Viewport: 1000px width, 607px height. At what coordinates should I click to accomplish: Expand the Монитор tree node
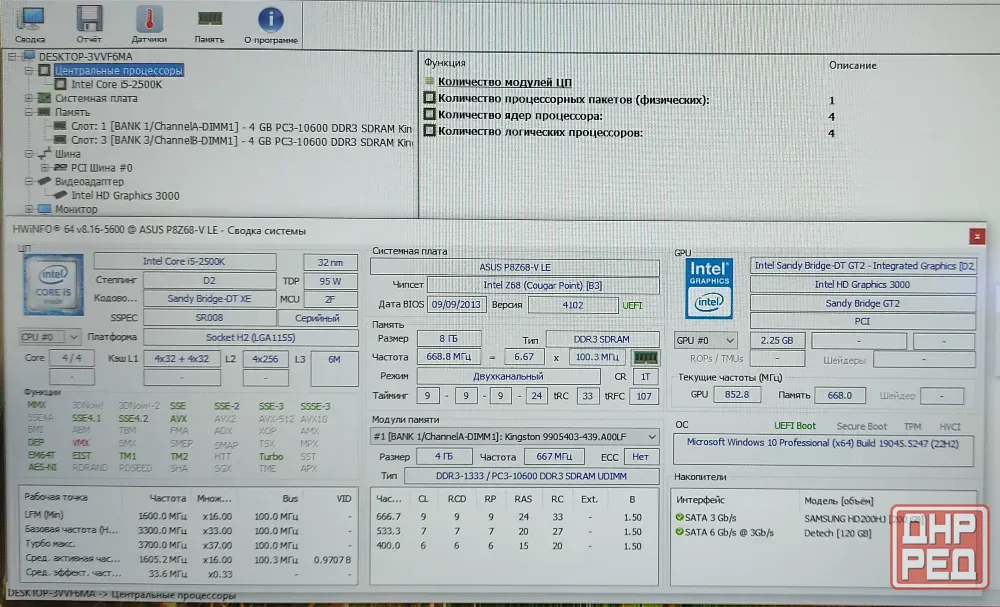tap(29, 209)
